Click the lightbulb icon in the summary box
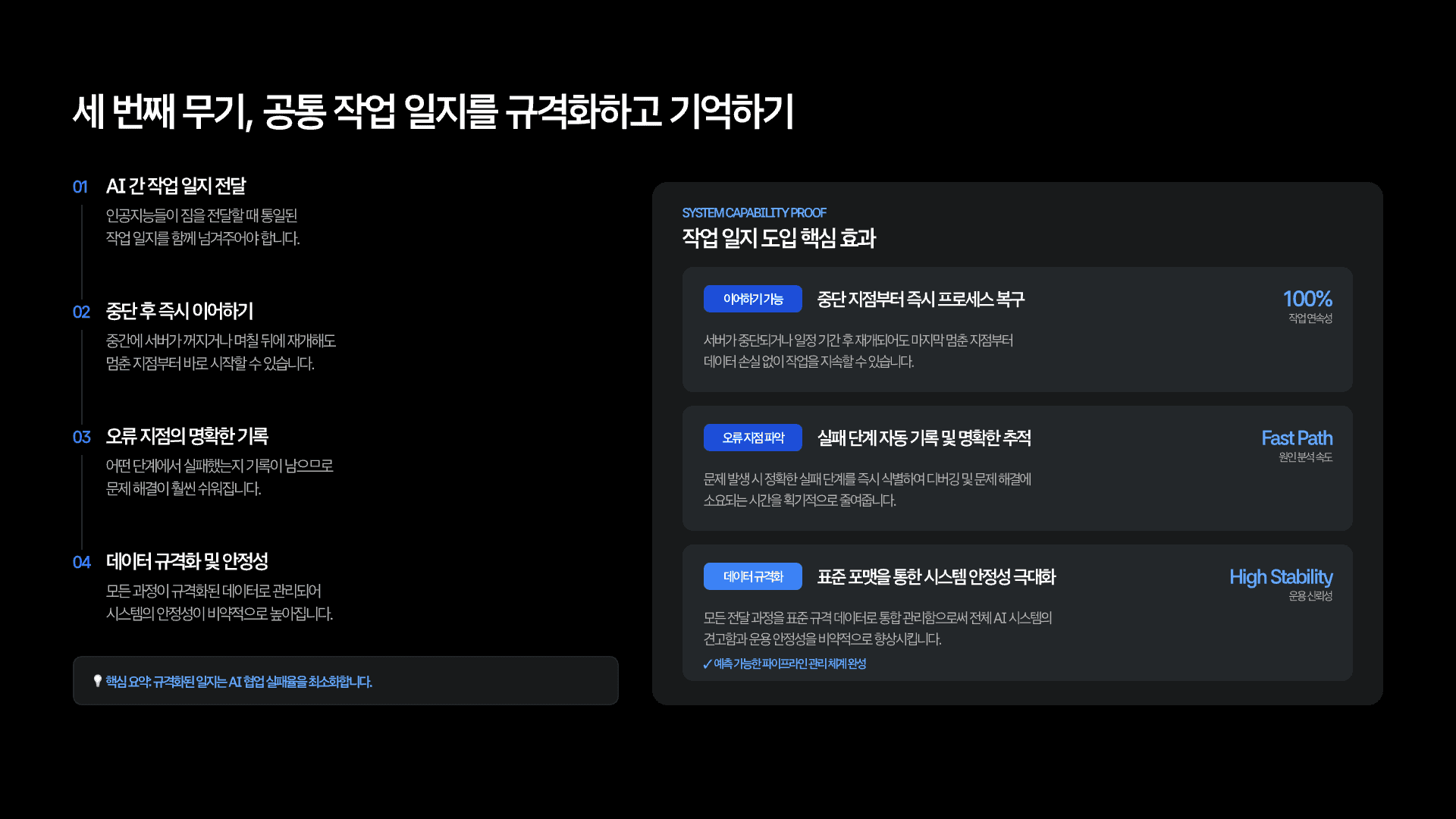 [98, 681]
